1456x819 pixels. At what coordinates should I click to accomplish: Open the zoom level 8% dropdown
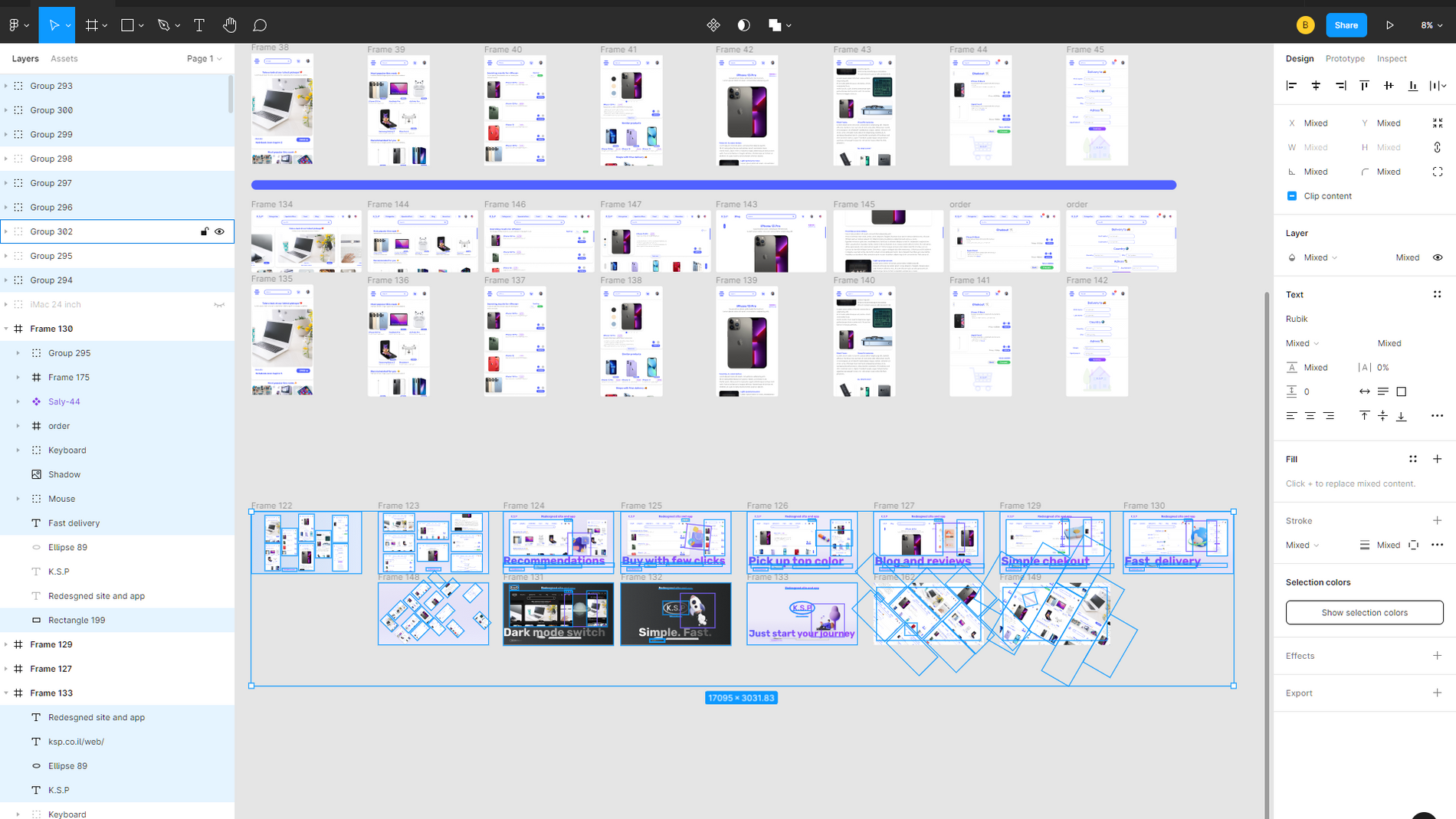tap(1431, 25)
